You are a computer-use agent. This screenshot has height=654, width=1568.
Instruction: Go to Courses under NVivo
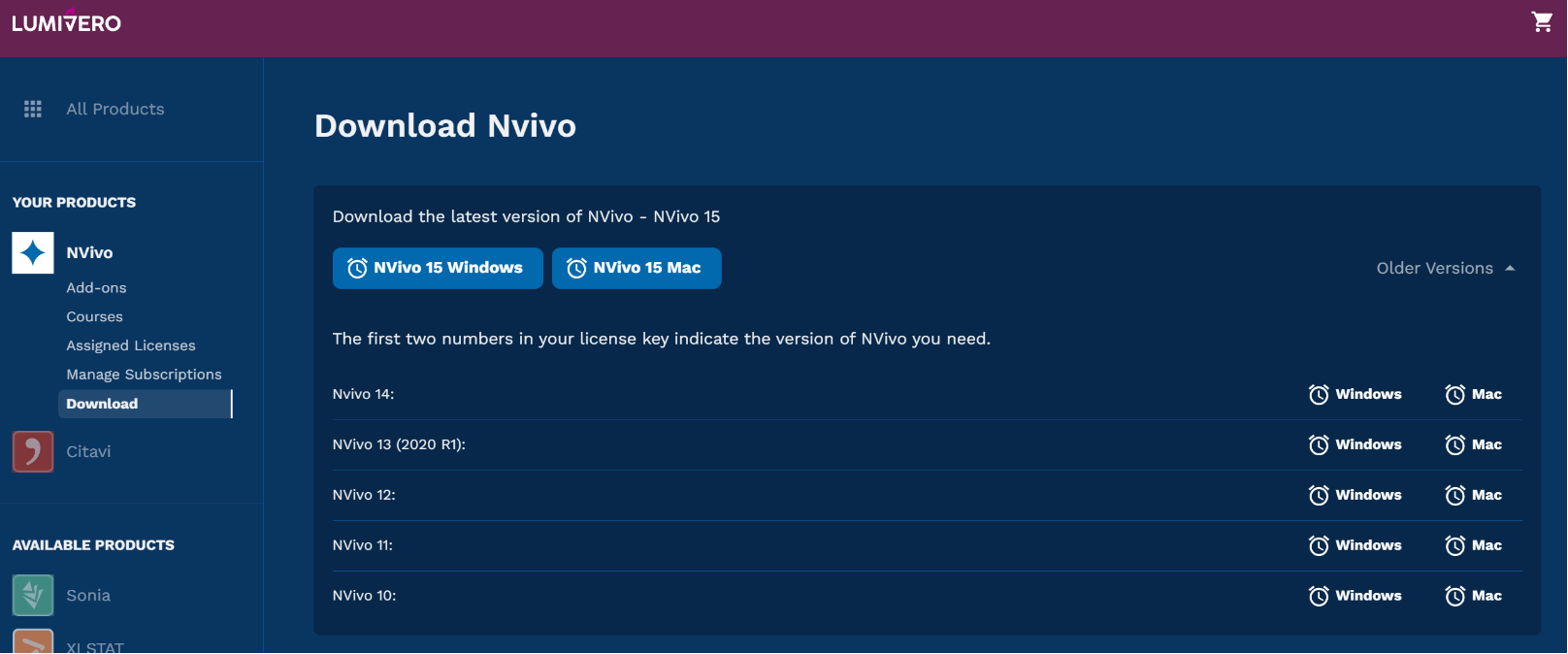coord(94,316)
